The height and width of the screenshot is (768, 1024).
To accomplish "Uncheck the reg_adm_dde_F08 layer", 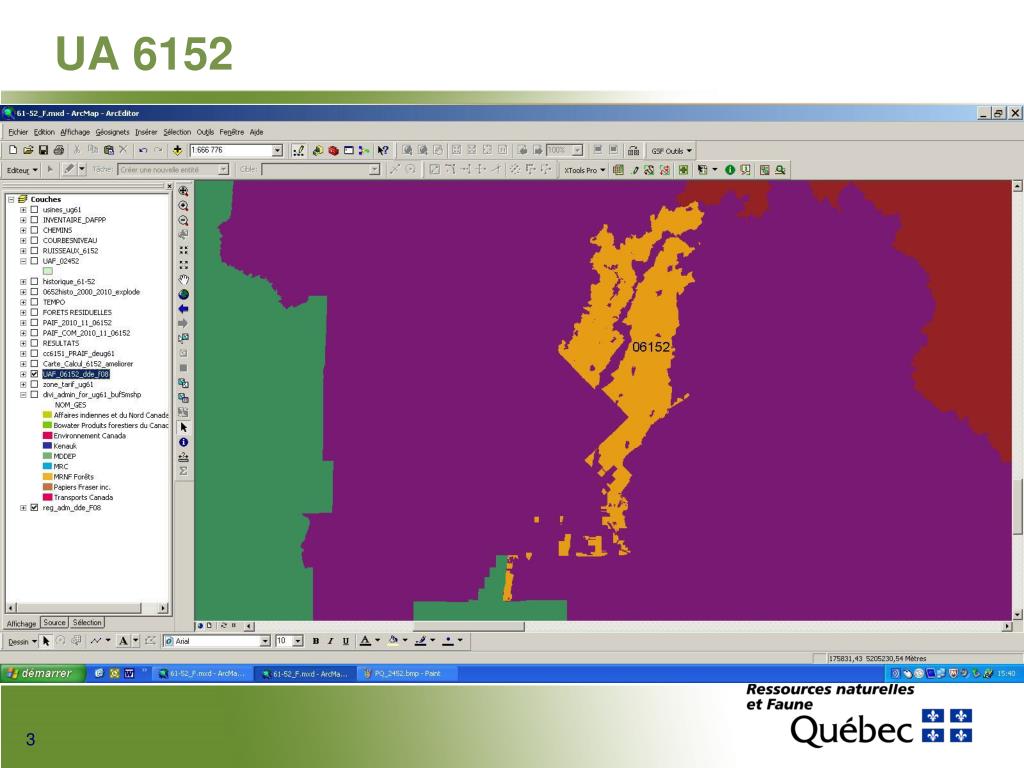I will click(35, 507).
